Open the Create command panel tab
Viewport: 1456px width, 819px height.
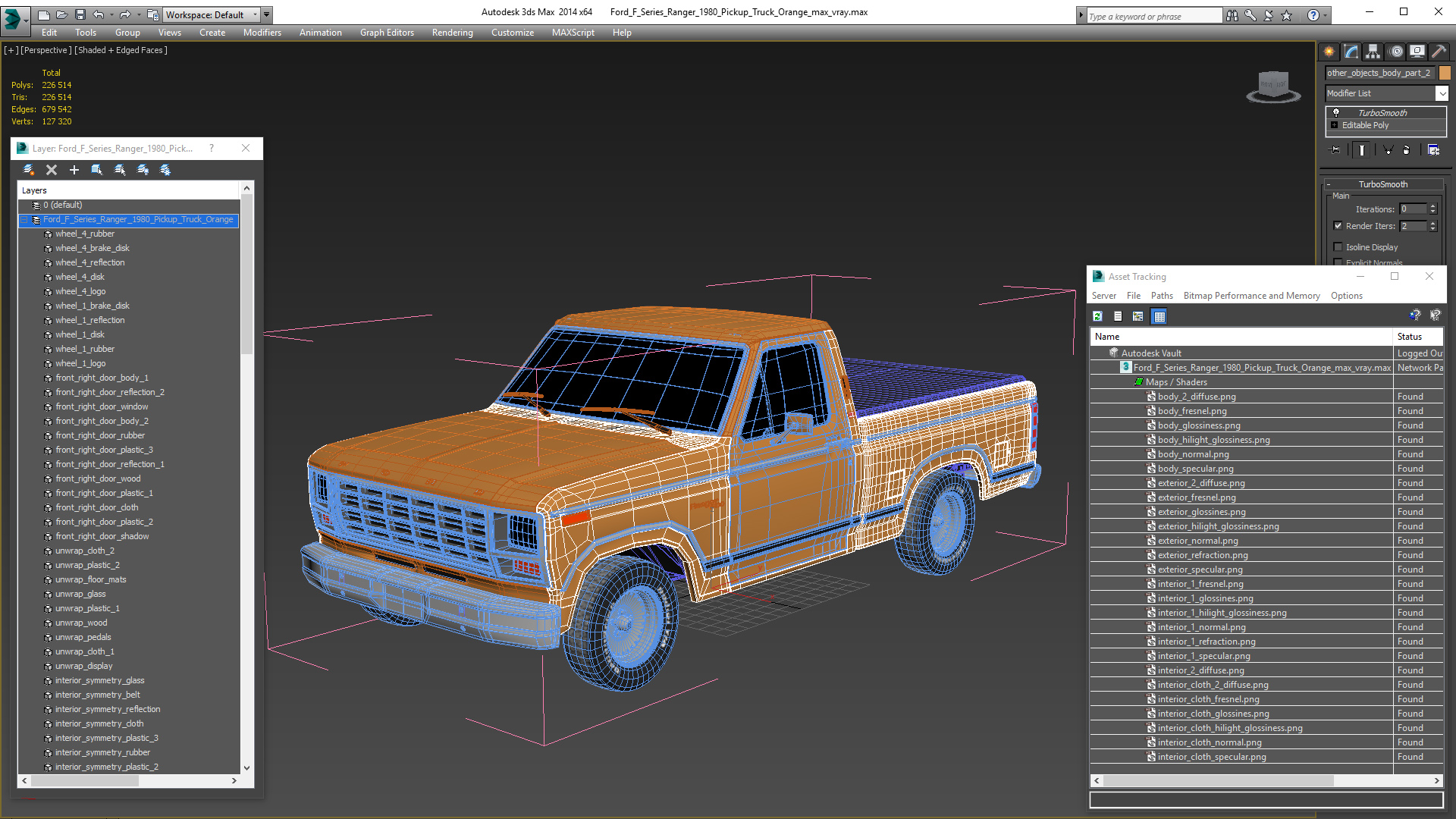coord(1329,52)
